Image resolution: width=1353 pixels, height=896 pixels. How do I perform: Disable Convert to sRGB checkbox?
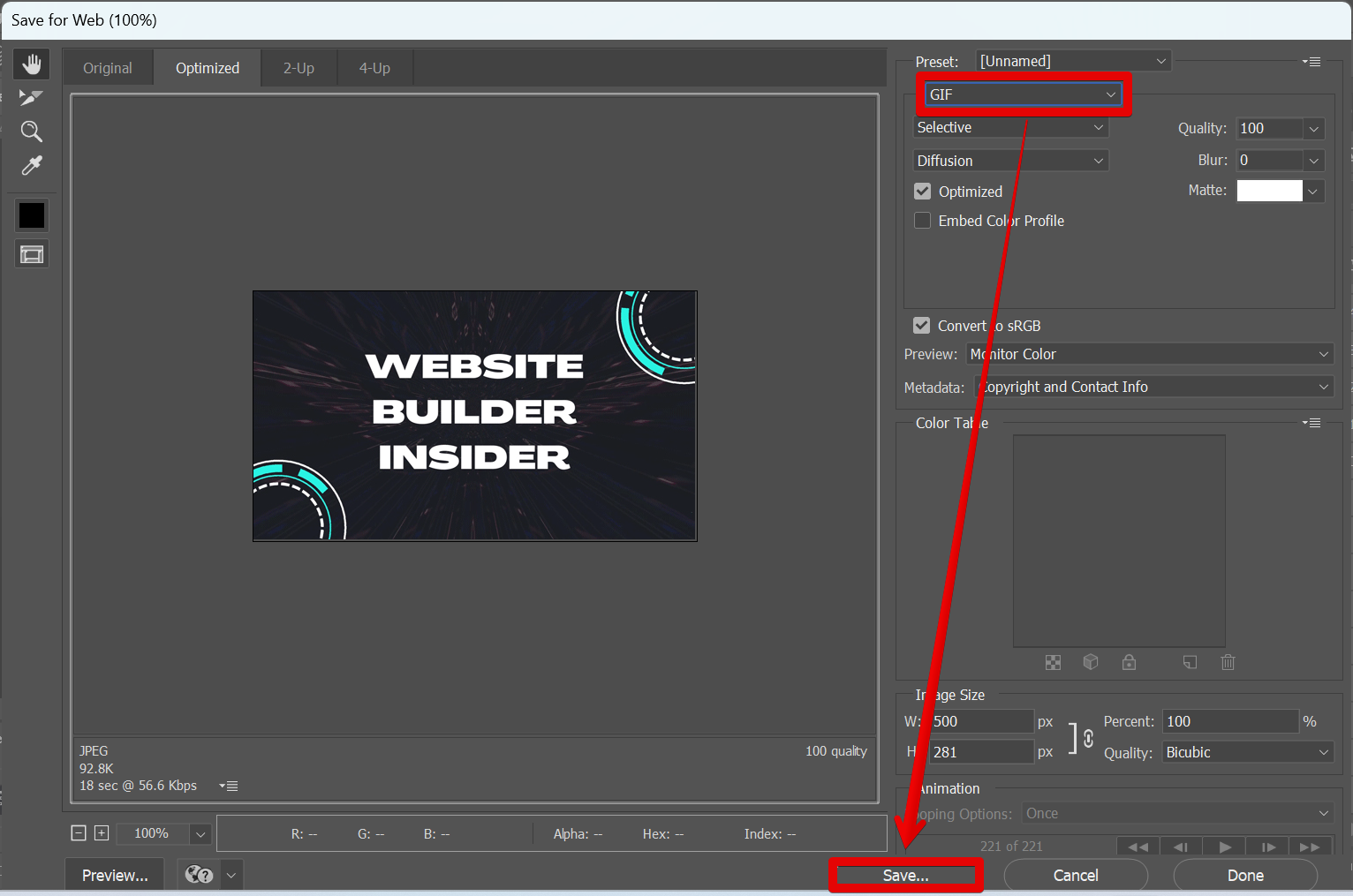point(922,326)
